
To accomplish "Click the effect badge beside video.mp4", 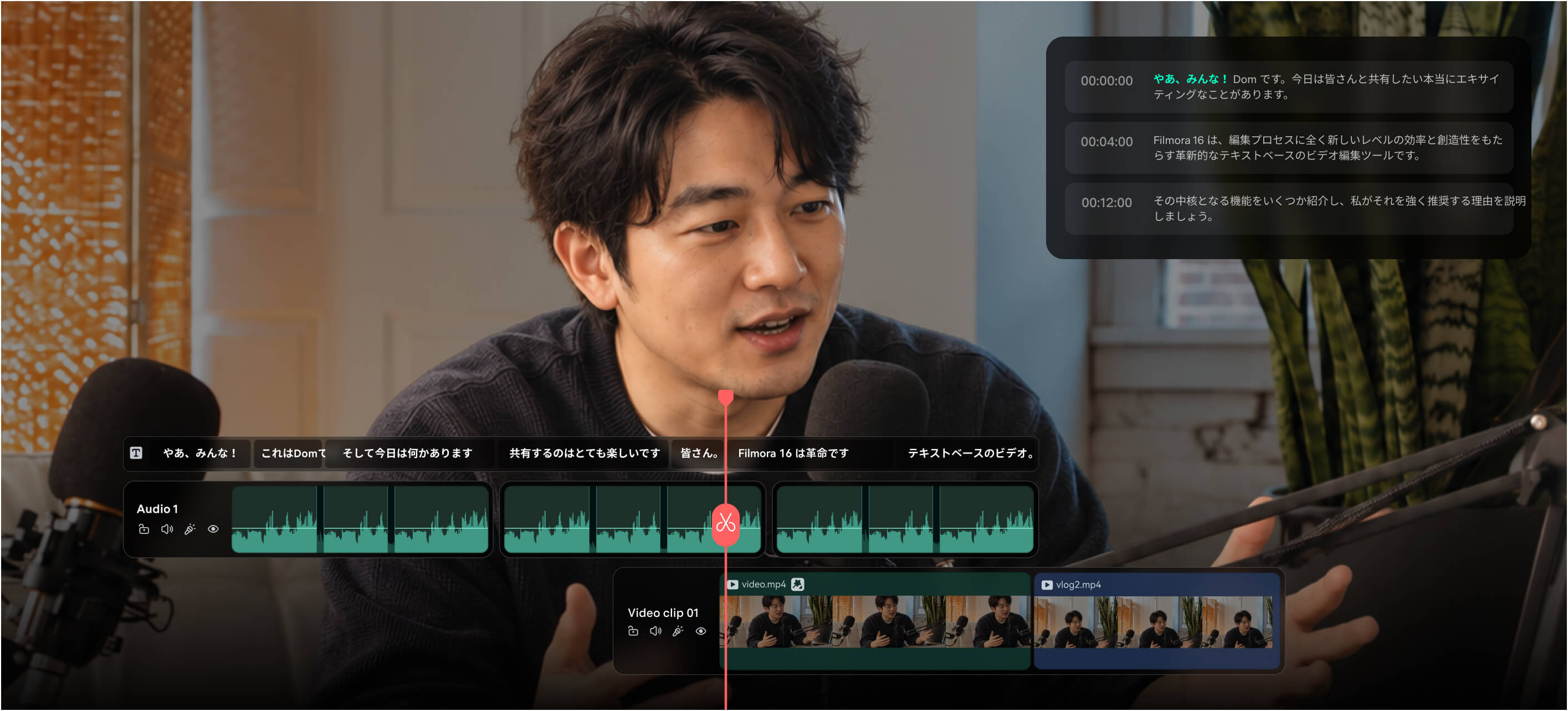I will (797, 585).
